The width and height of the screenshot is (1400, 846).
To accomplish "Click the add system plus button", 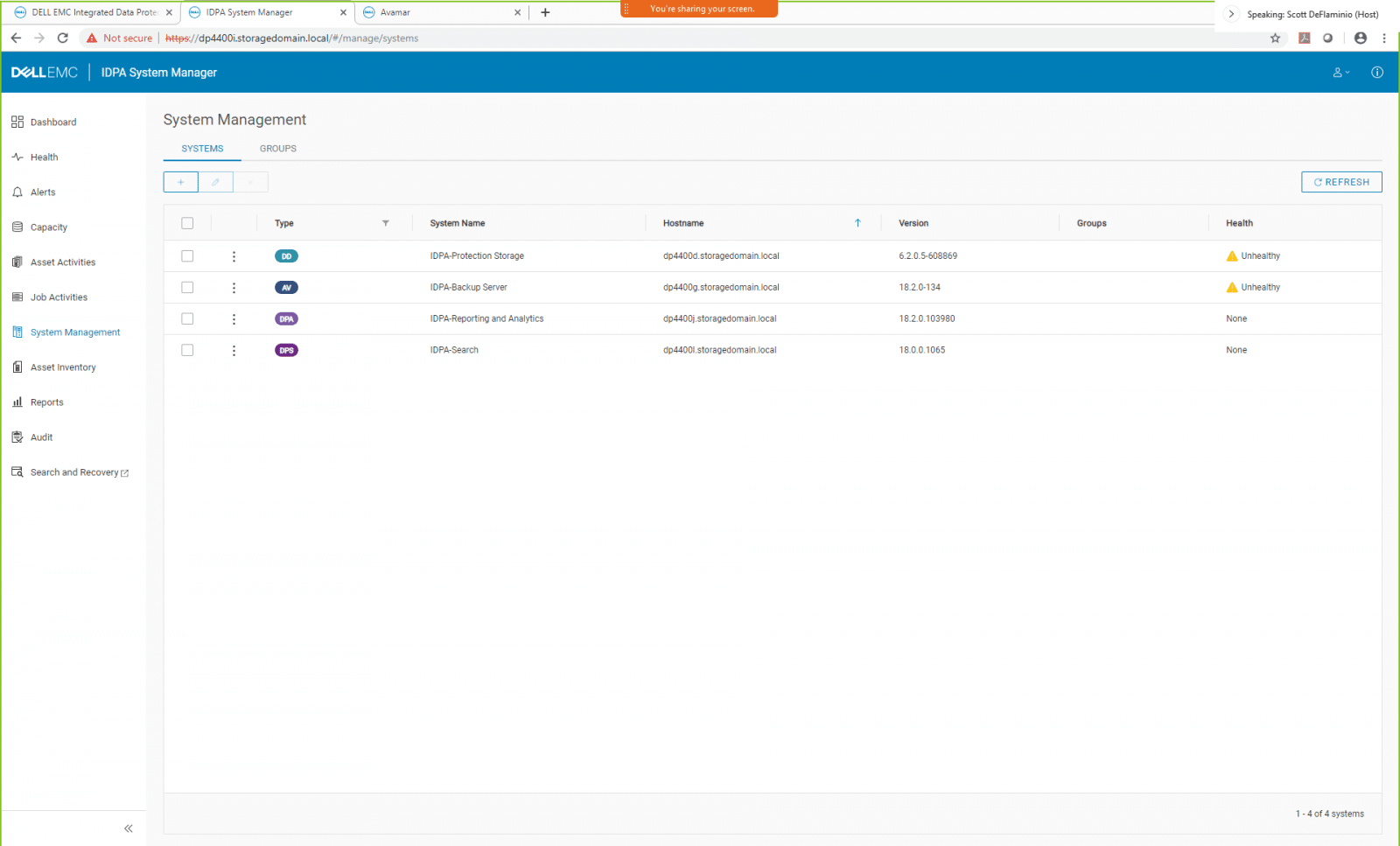I will (180, 182).
